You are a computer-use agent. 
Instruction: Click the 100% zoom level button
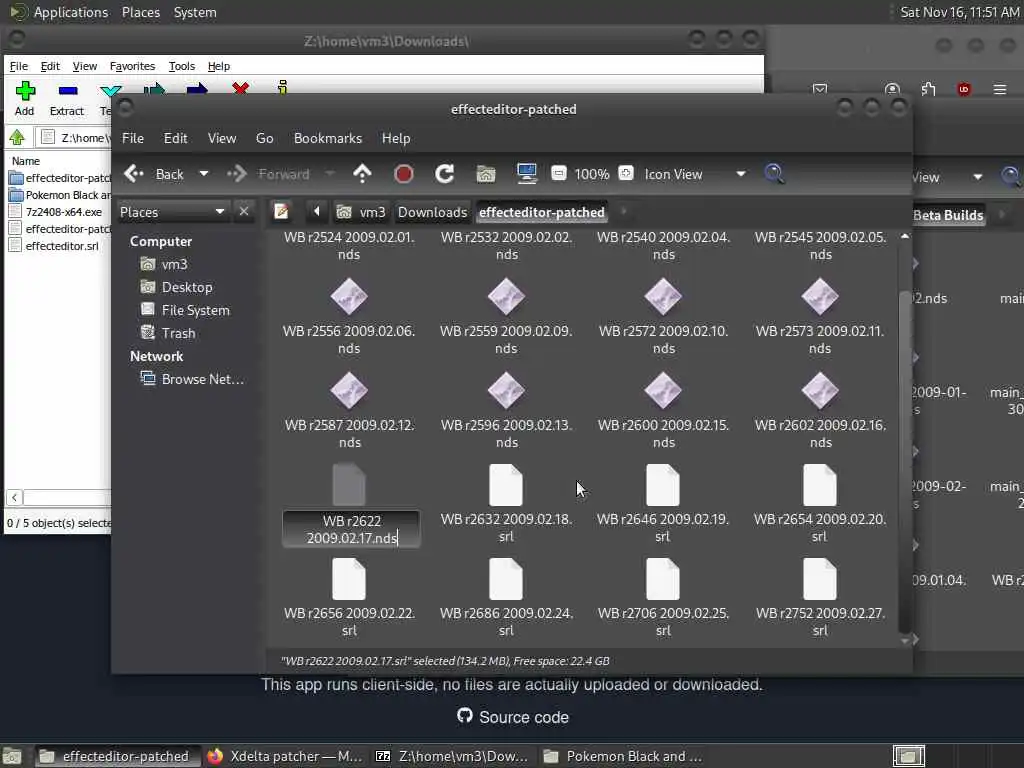[592, 174]
